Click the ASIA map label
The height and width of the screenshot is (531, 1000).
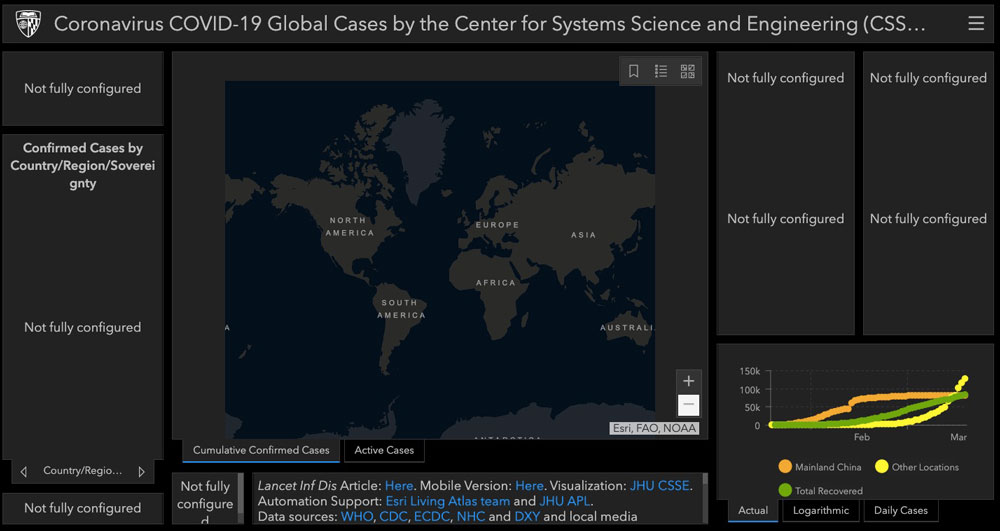tap(584, 235)
